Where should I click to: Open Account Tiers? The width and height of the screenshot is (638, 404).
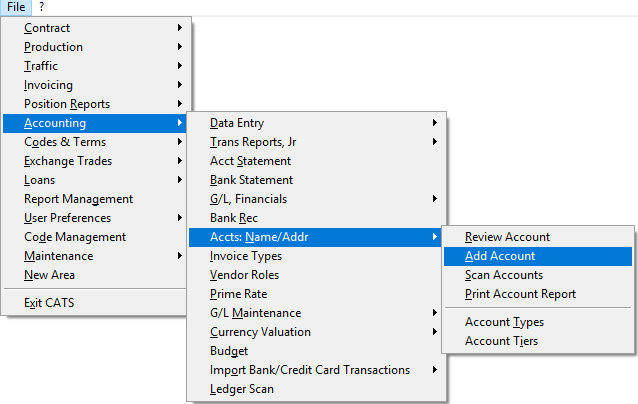point(538,341)
